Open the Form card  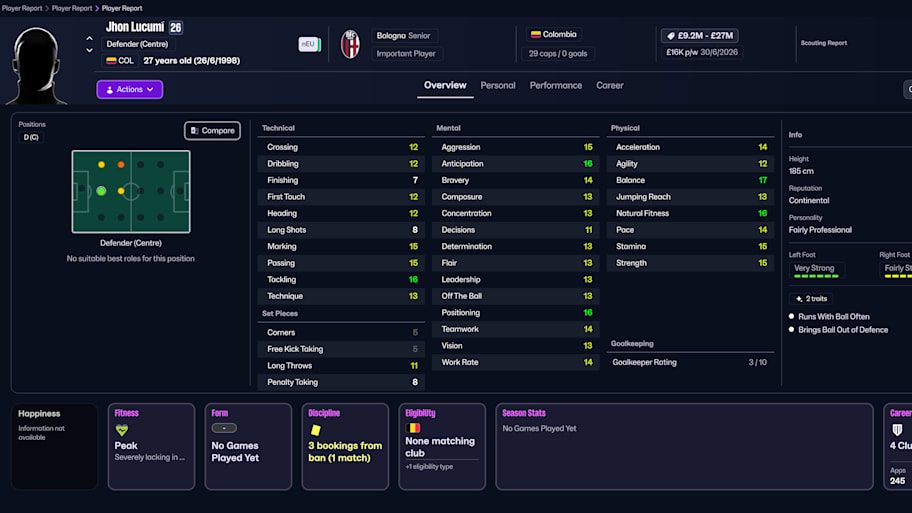coord(248,447)
